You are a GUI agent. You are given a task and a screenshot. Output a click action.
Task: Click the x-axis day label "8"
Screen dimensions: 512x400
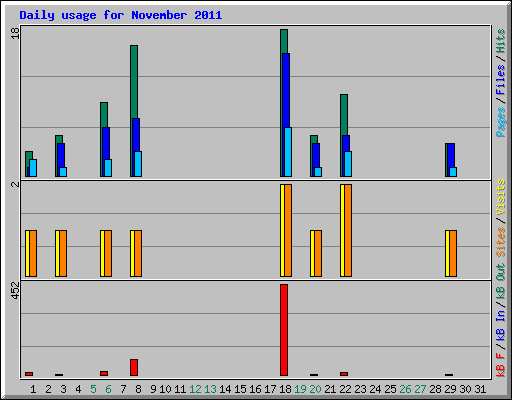[x=138, y=389]
